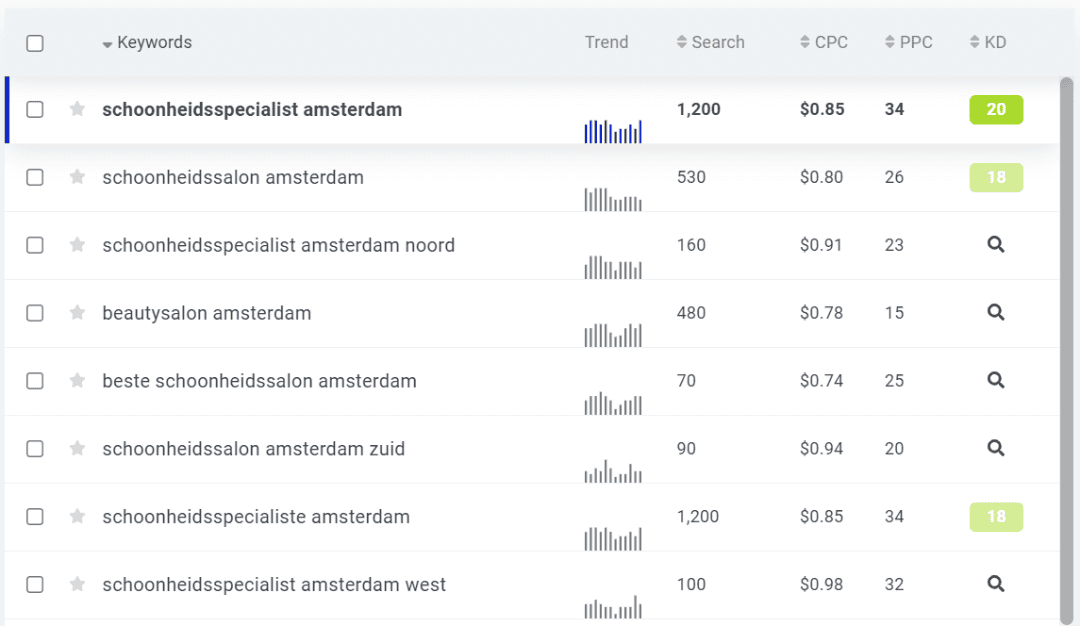
Task: Click search volume 70
Action: point(686,381)
